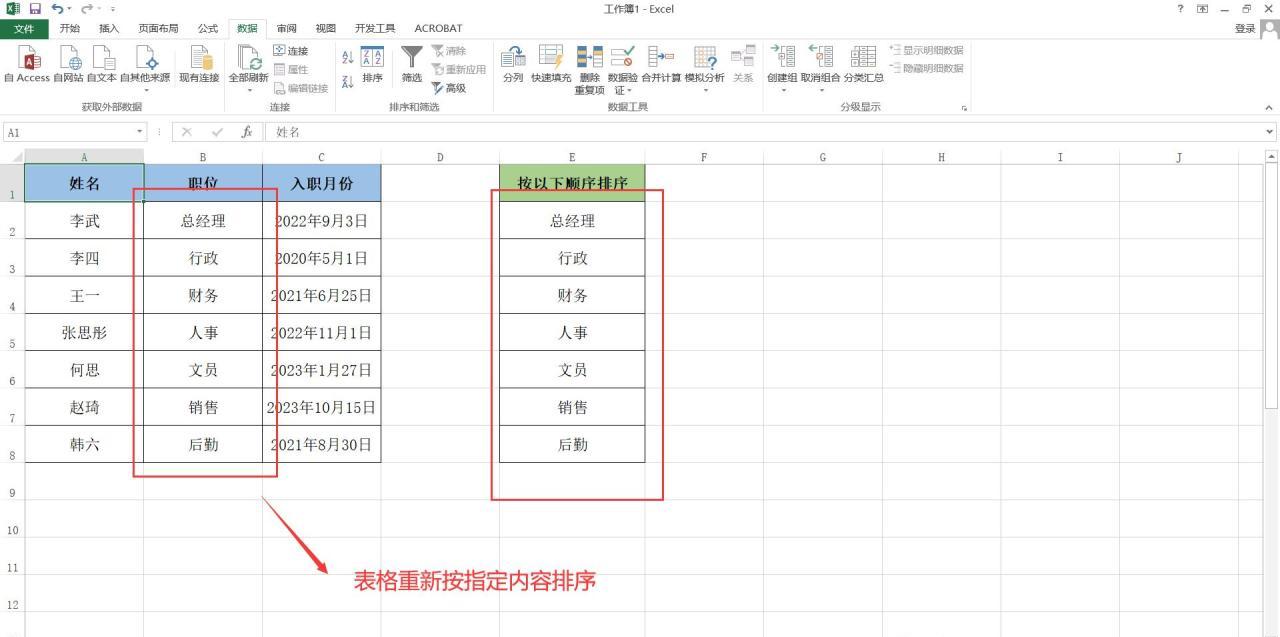Switch to the 开发工具 tab

[x=375, y=28]
